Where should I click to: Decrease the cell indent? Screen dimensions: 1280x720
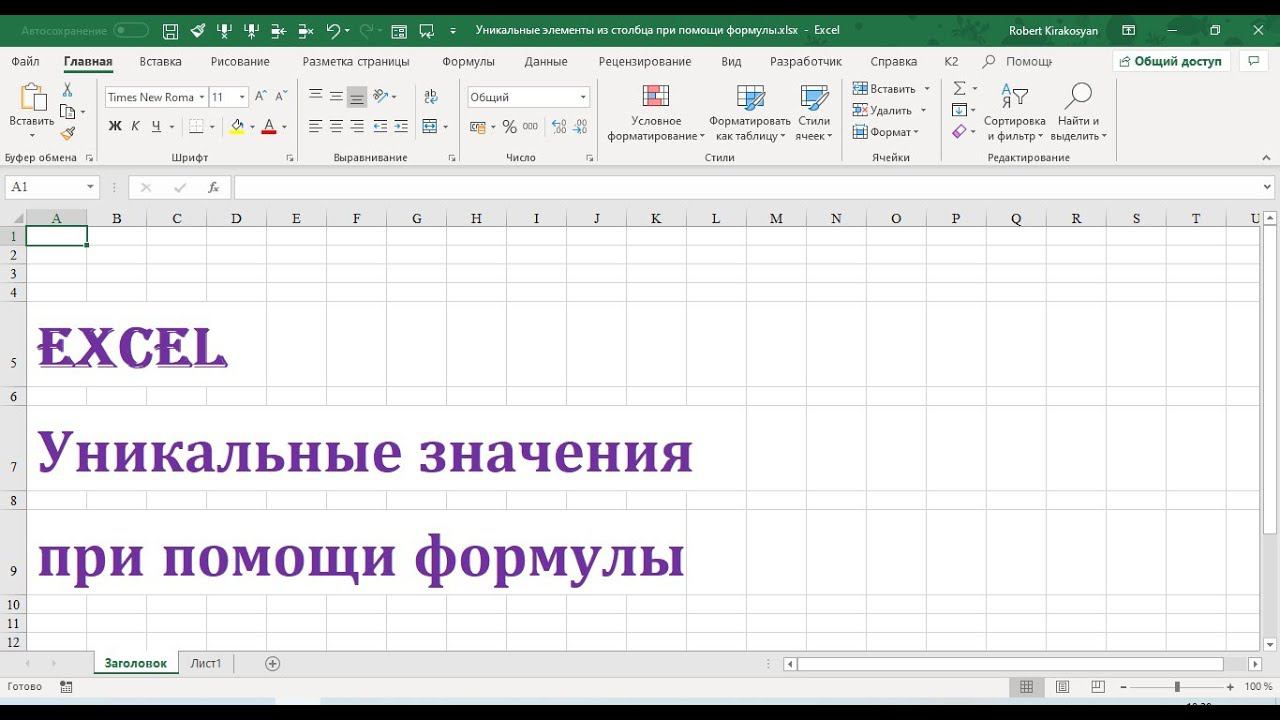click(380, 127)
